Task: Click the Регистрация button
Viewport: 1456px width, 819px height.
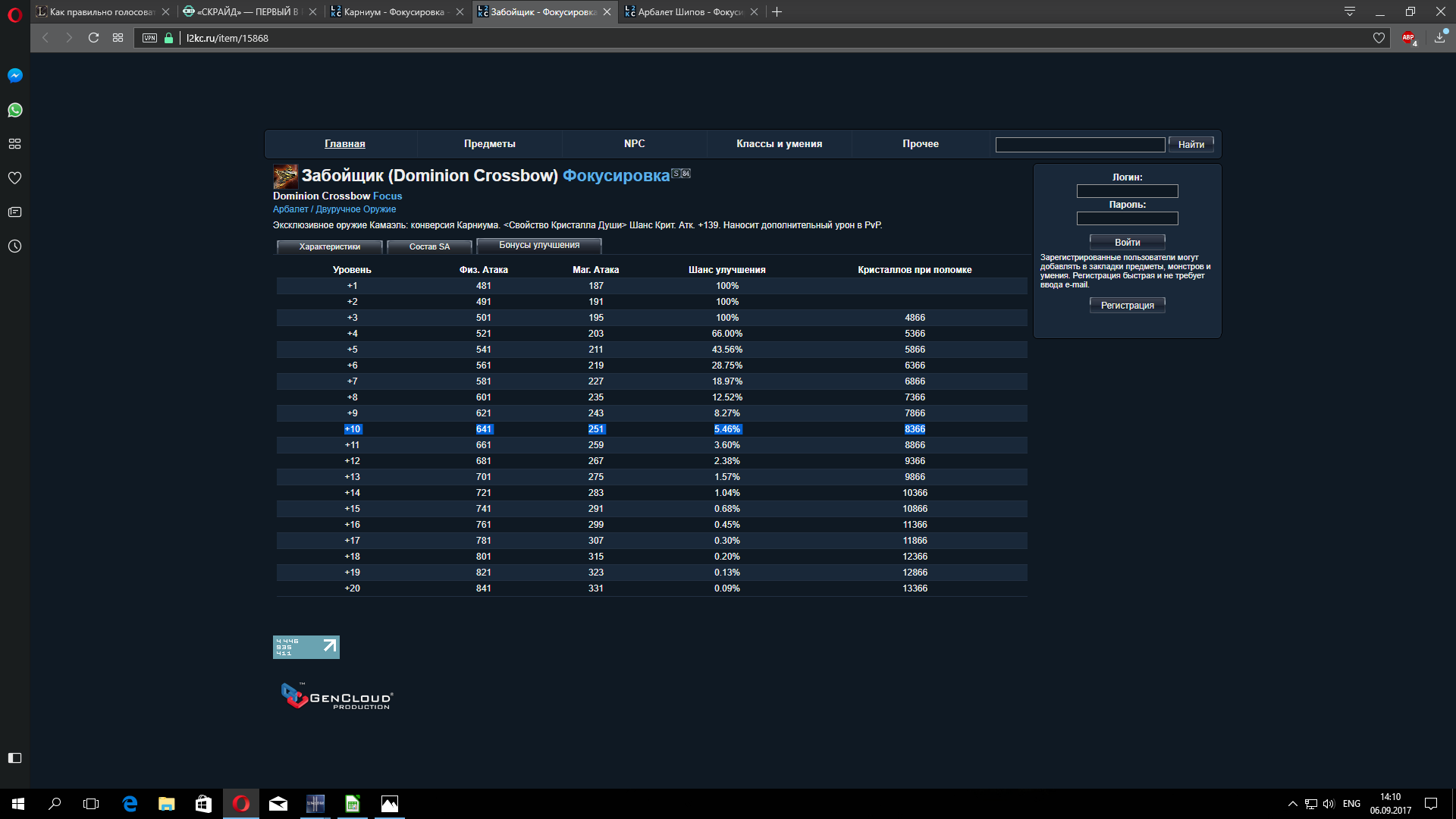Action: (x=1127, y=305)
